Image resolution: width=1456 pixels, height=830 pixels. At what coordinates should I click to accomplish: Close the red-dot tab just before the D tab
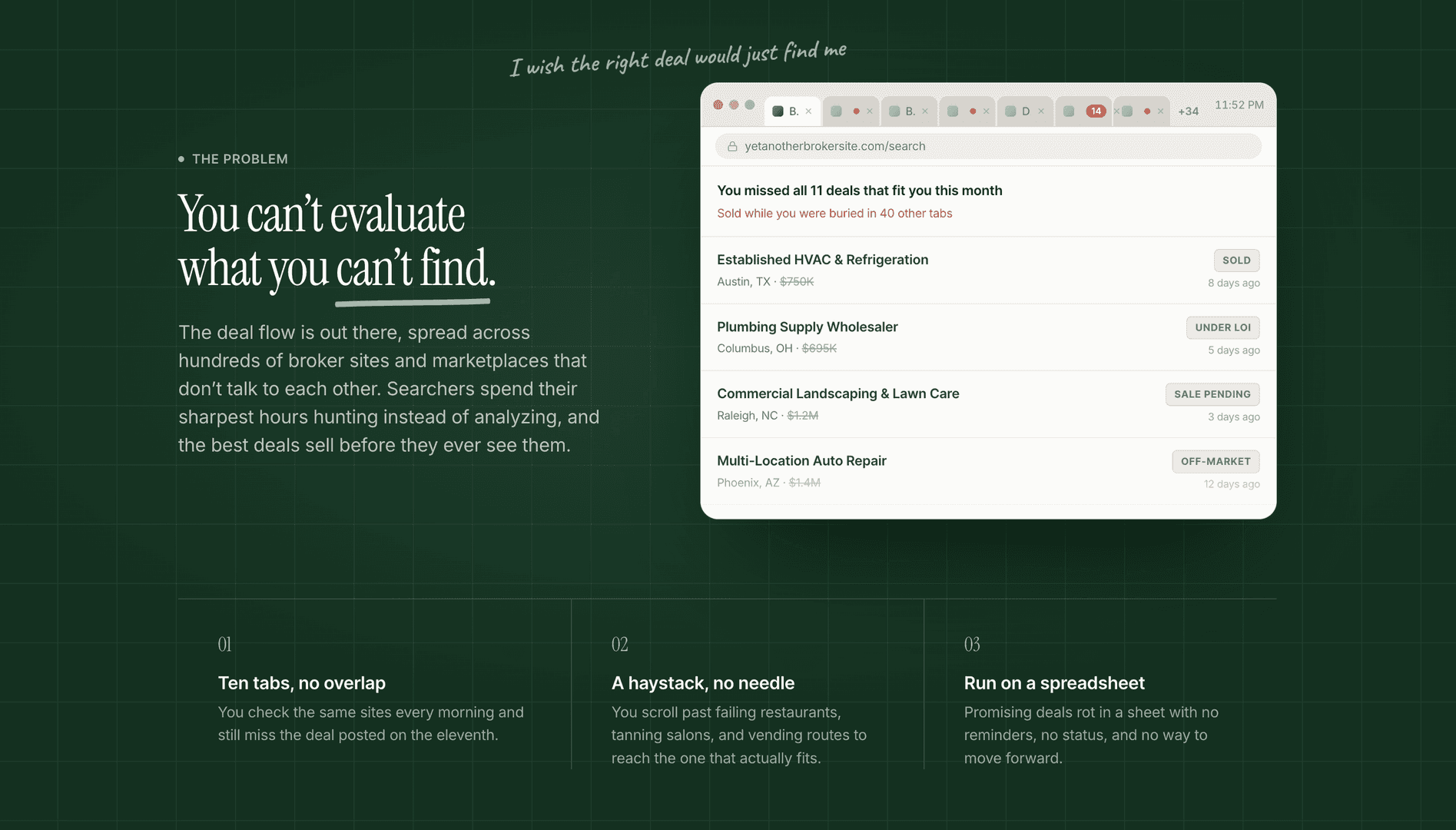[986, 111]
